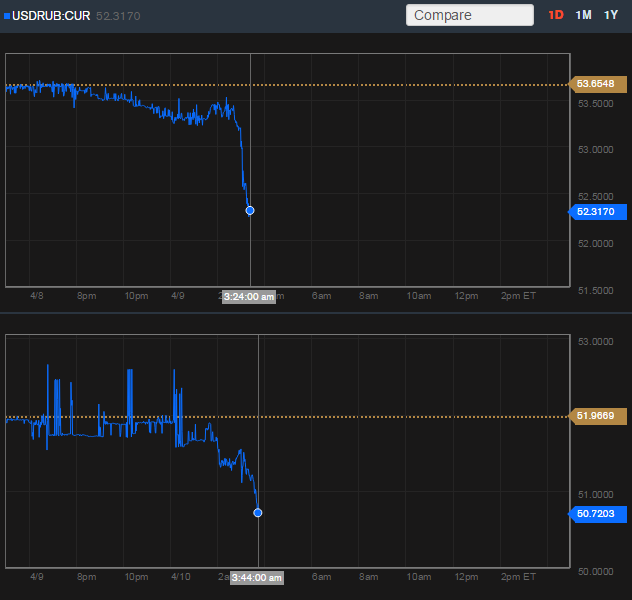Image resolution: width=632 pixels, height=600 pixels.
Task: Select the 1D time range
Action: click(556, 15)
